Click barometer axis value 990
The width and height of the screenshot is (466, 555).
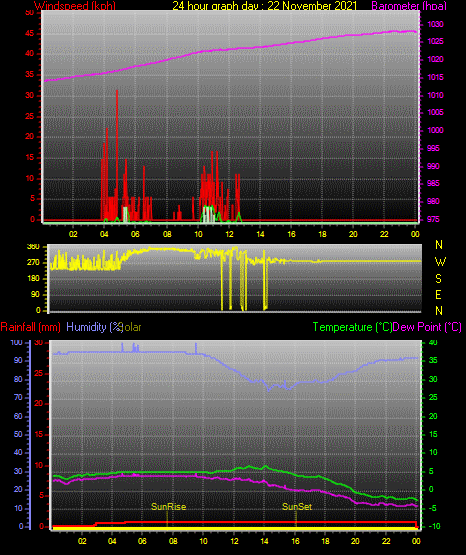pyautogui.click(x=433, y=166)
